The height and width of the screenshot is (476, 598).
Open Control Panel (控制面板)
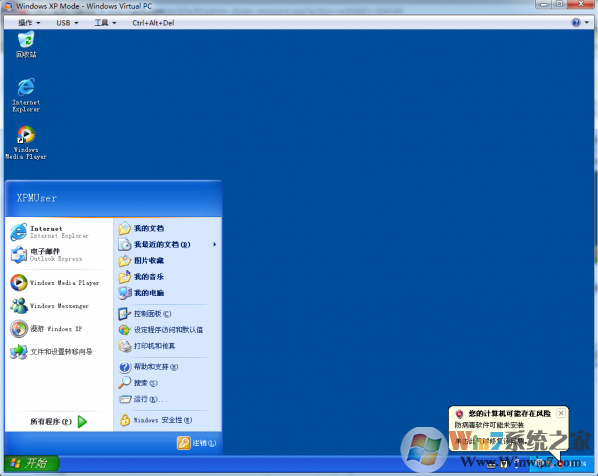point(145,314)
